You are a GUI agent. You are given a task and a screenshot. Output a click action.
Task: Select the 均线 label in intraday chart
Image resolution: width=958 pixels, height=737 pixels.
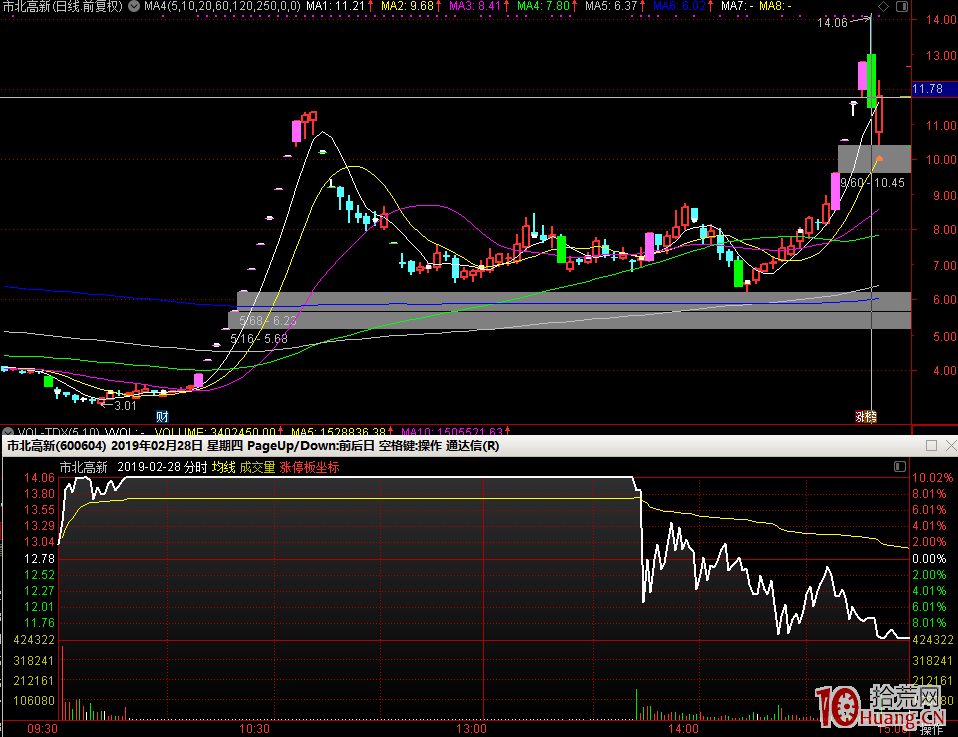(x=224, y=468)
